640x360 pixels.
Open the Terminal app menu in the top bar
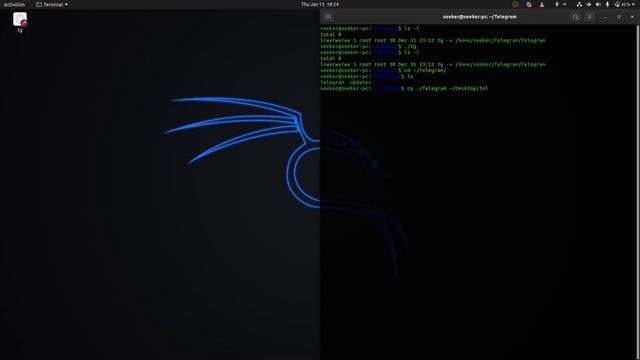point(52,4)
